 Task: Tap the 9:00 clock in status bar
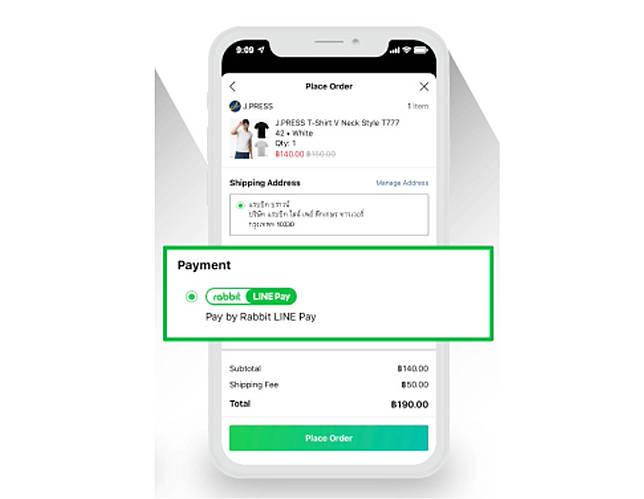(245, 50)
